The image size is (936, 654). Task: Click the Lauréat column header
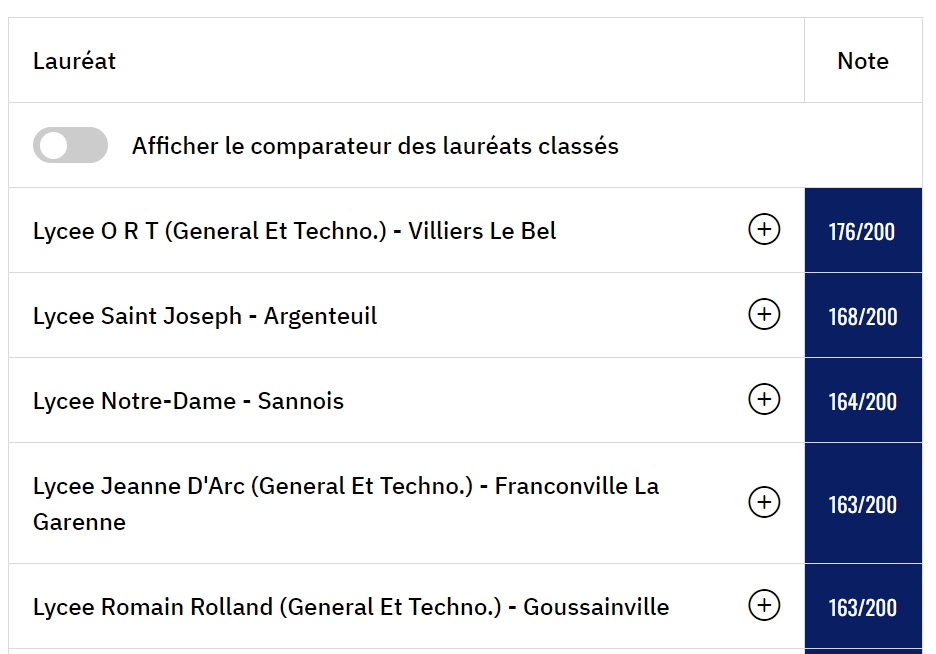[x=75, y=61]
